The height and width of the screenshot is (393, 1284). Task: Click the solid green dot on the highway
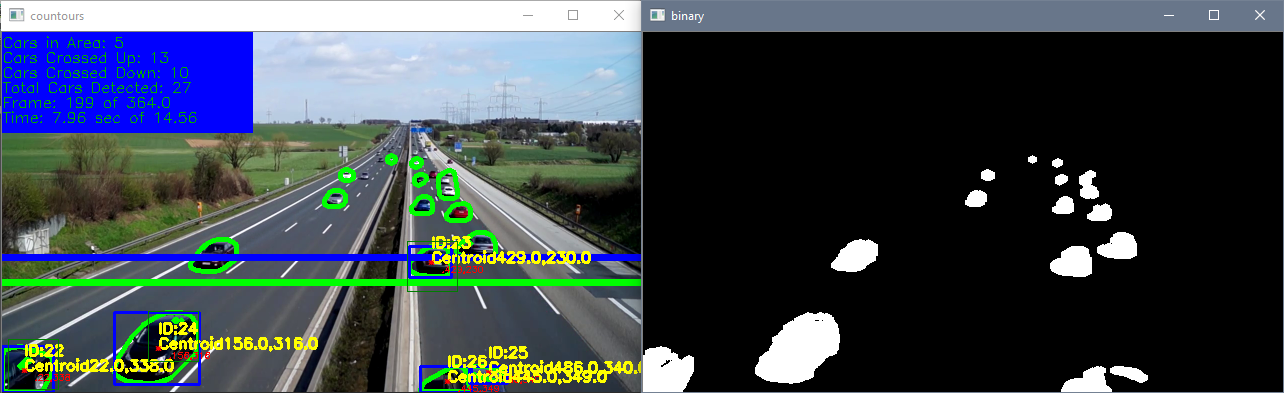coord(391,159)
